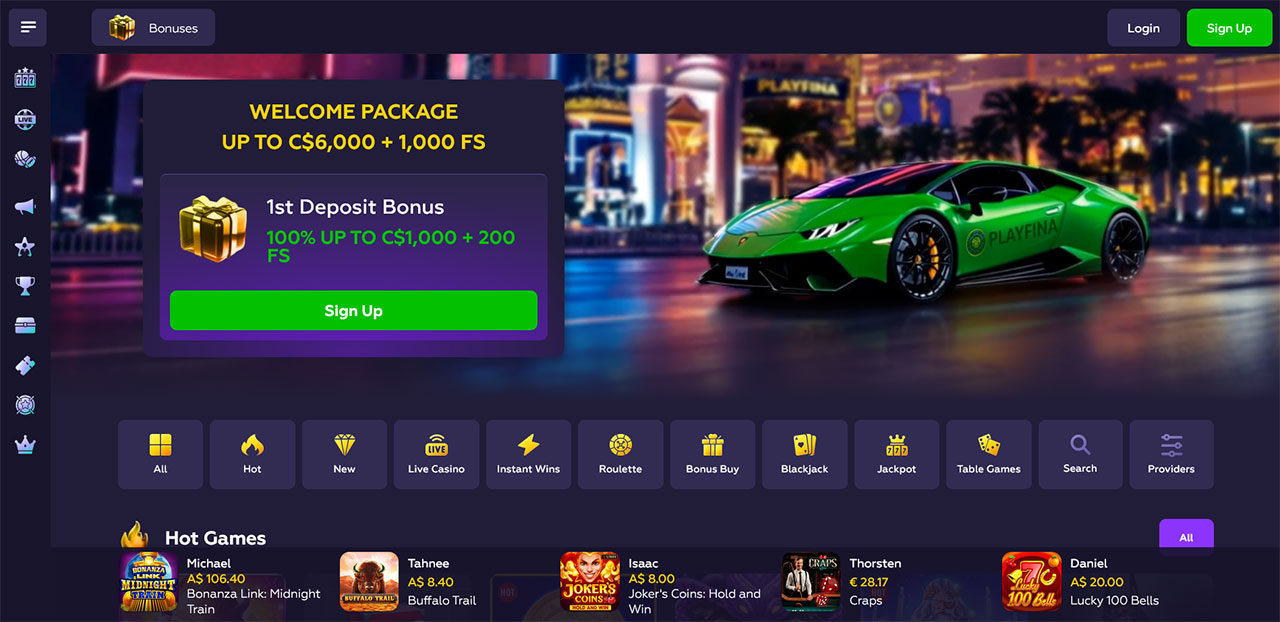Image resolution: width=1280 pixels, height=622 pixels.
Task: Click the trophy tournaments icon in sidebar
Action: click(x=25, y=286)
